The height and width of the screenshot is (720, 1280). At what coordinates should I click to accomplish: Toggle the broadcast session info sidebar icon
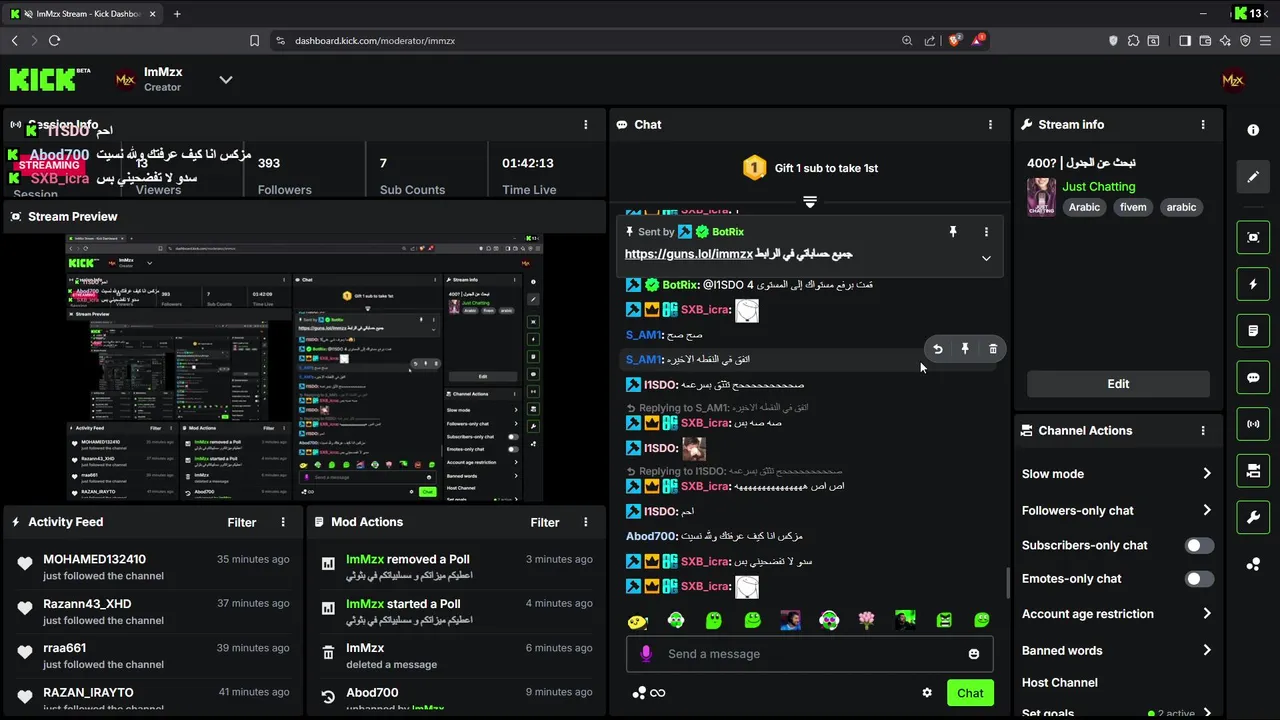coord(1253,424)
